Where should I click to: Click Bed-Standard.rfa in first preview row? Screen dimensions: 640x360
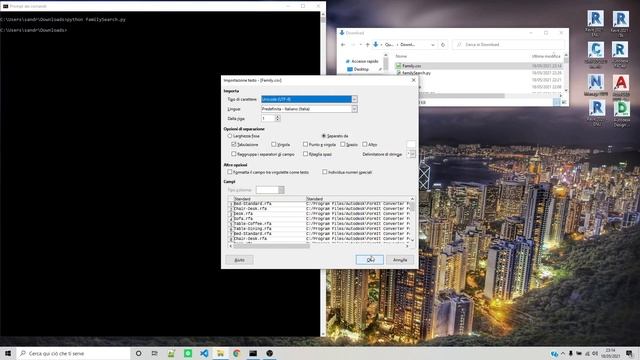(x=252, y=203)
